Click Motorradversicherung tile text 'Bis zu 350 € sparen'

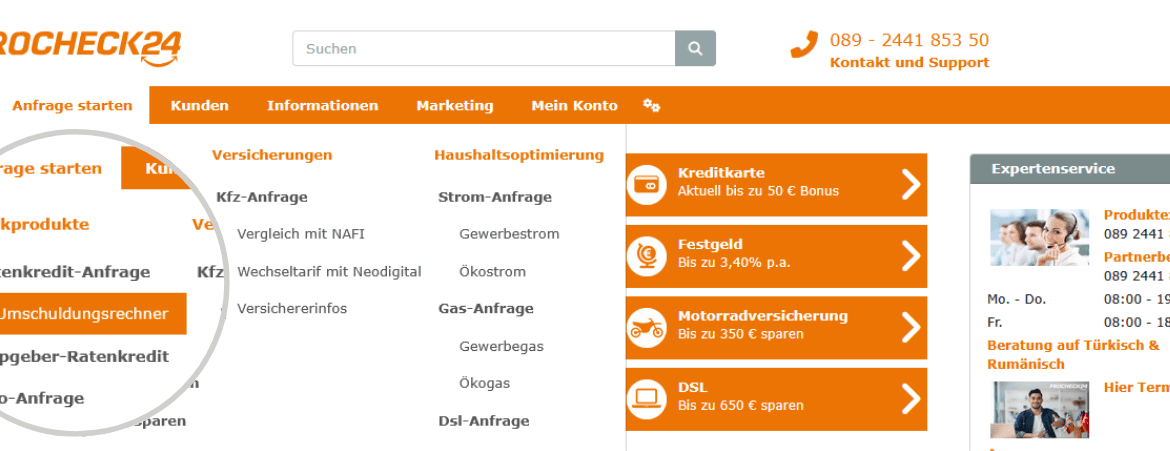[740, 335]
